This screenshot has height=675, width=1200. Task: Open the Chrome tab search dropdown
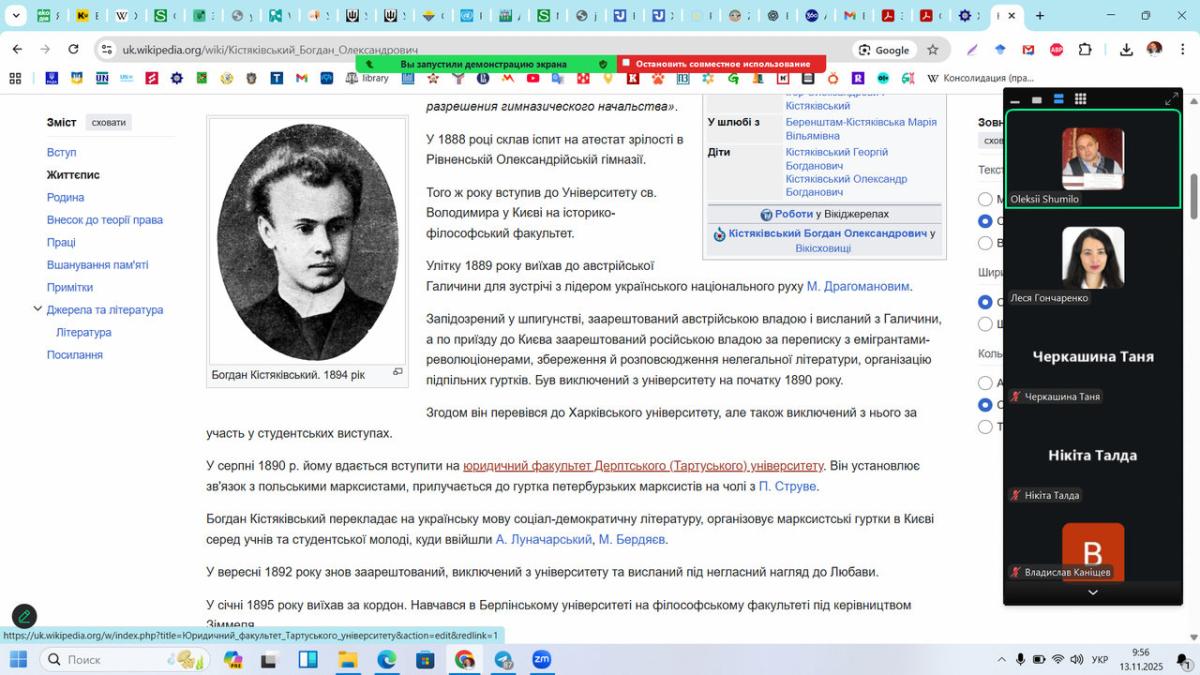16,16
